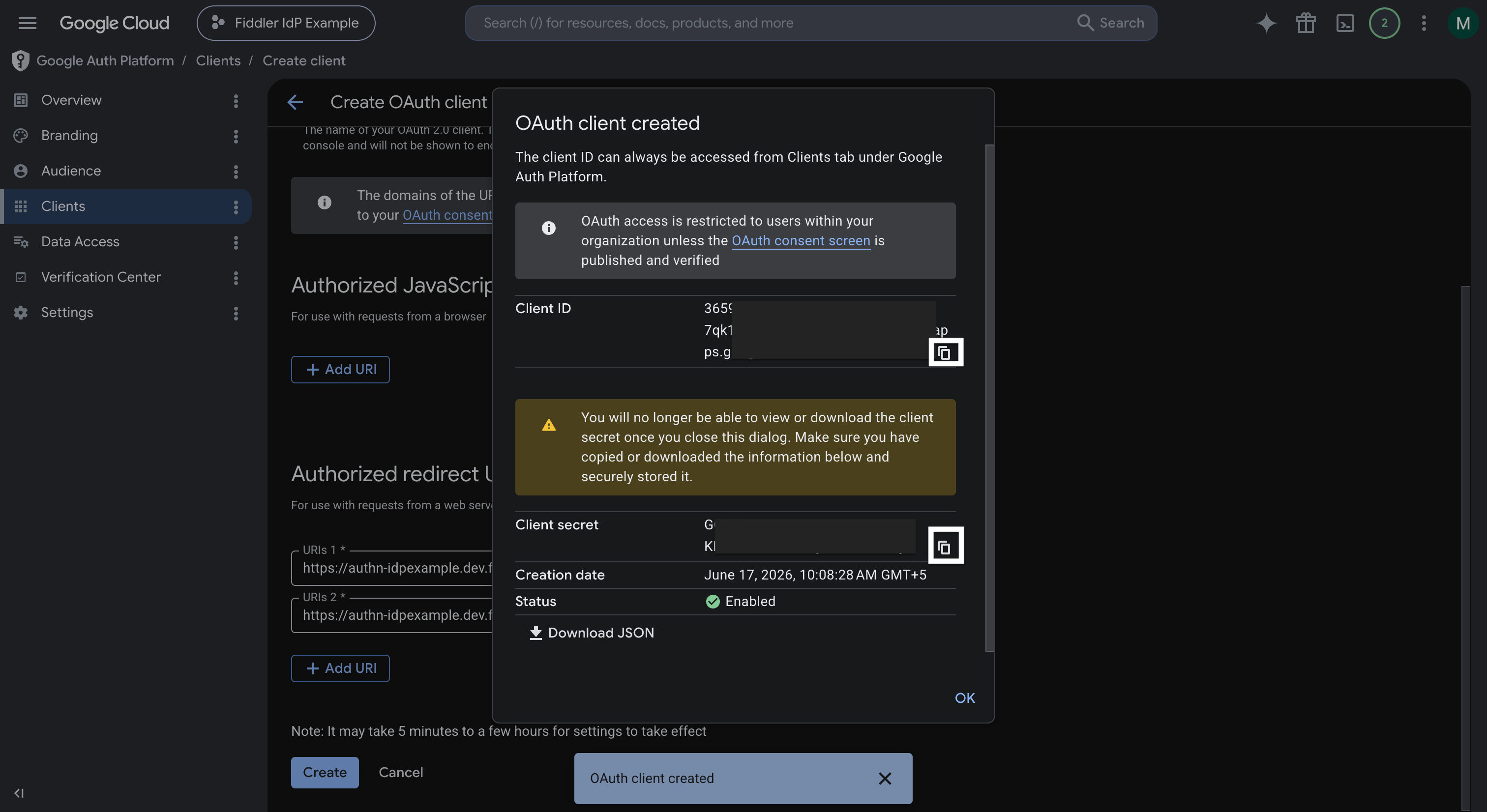Open the main navigation hamburger menu
The height and width of the screenshot is (812, 1487).
(x=27, y=23)
